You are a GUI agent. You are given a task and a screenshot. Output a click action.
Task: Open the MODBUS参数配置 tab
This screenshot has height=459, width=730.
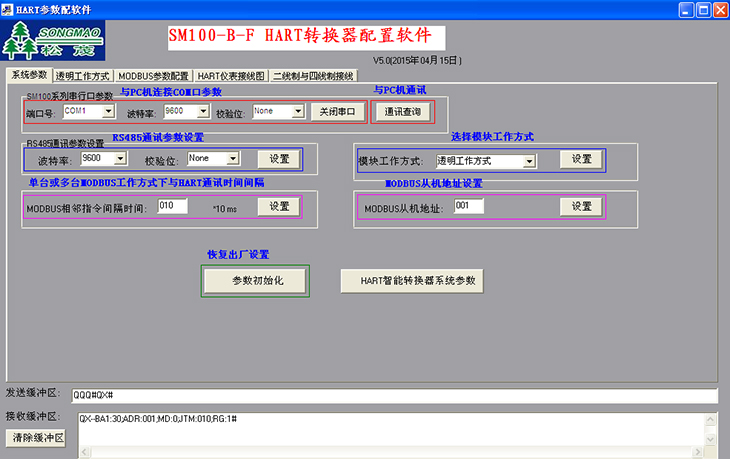pyautogui.click(x=153, y=76)
